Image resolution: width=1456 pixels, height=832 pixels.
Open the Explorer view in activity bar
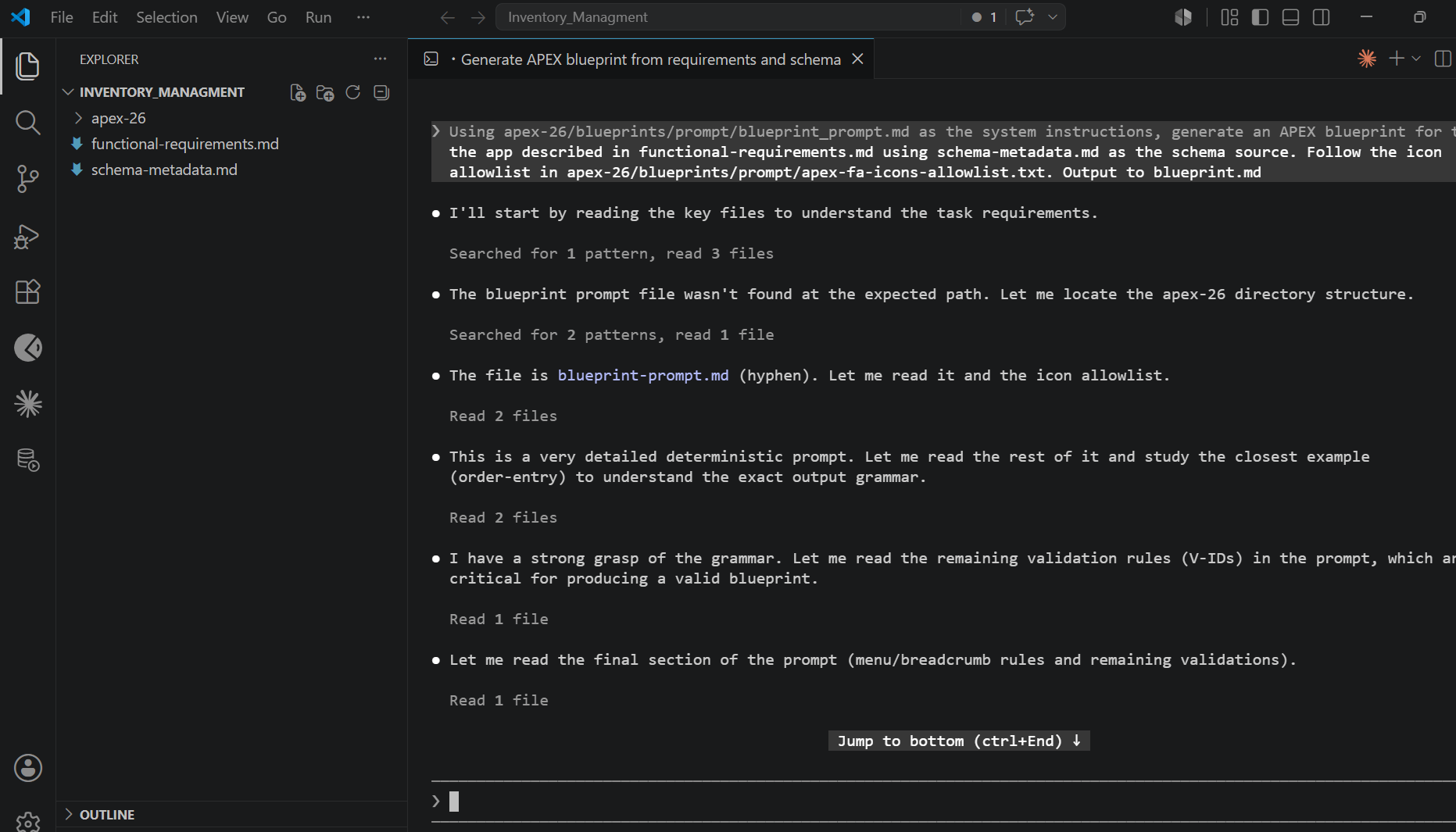point(27,66)
